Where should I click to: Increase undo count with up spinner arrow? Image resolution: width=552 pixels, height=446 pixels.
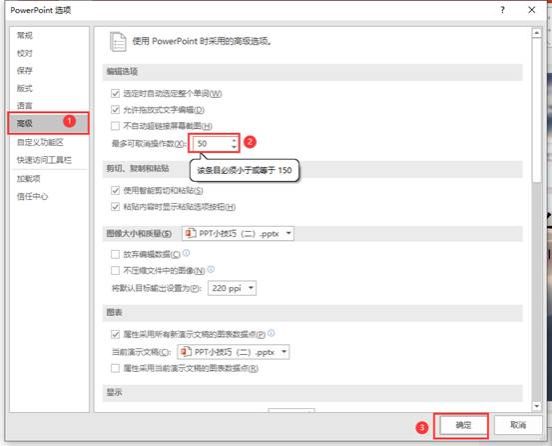click(x=234, y=140)
